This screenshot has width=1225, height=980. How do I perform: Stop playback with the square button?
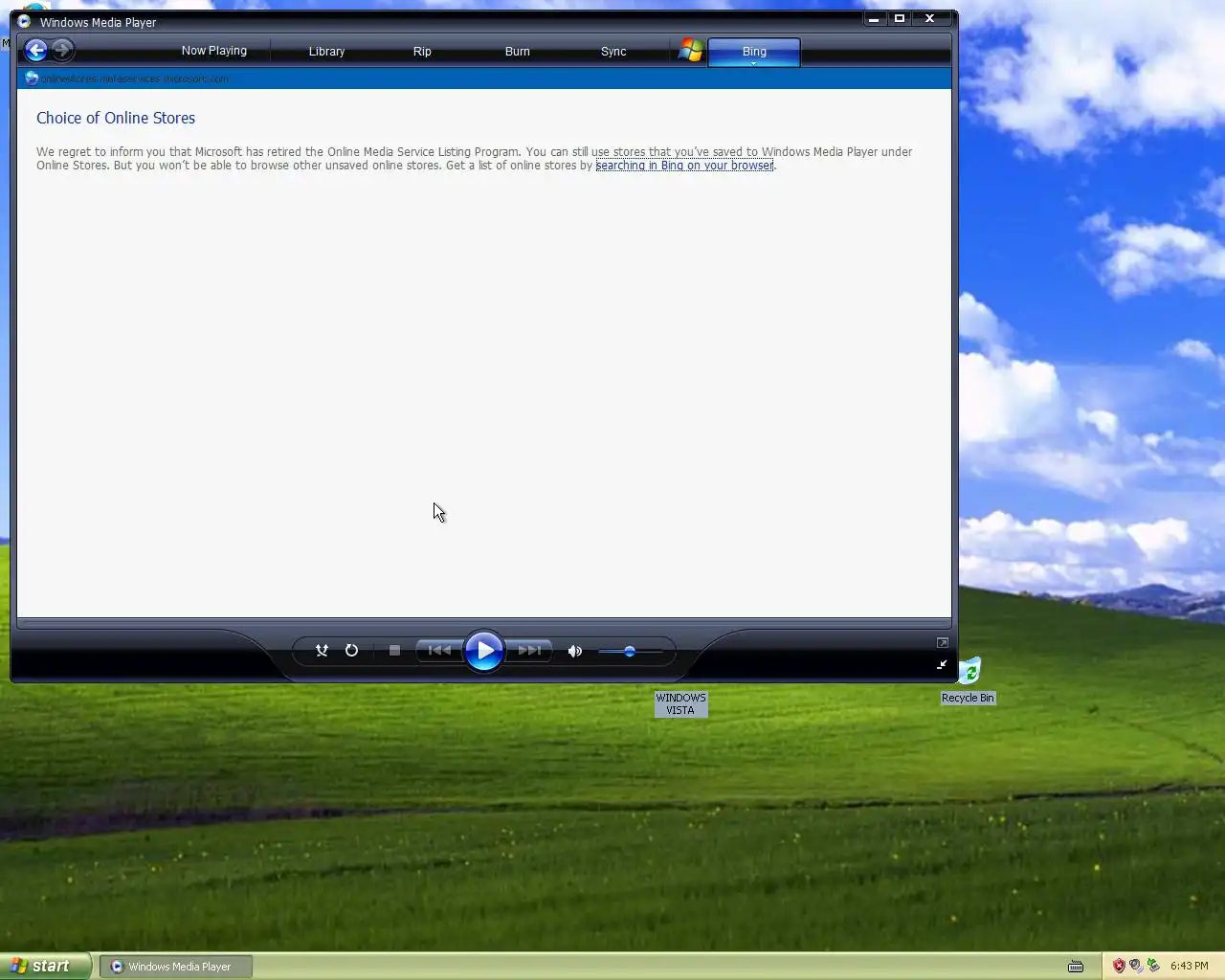click(394, 651)
